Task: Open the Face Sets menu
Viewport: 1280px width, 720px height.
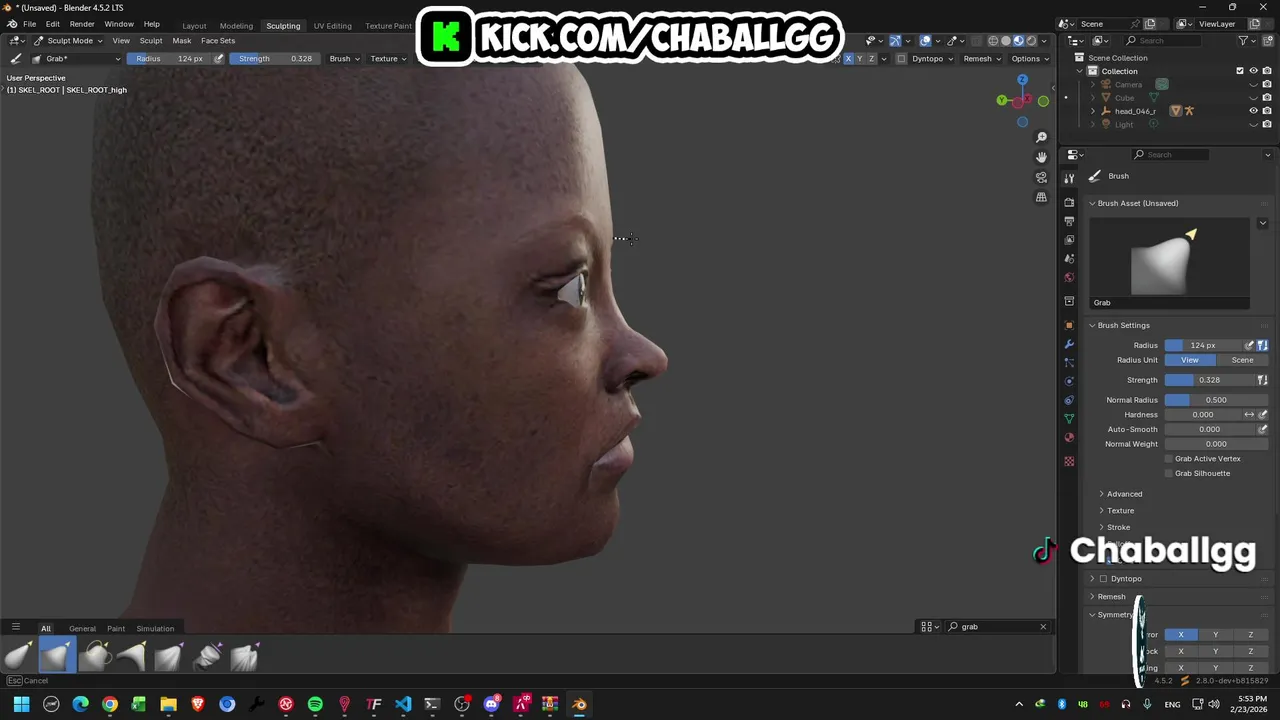Action: click(218, 41)
